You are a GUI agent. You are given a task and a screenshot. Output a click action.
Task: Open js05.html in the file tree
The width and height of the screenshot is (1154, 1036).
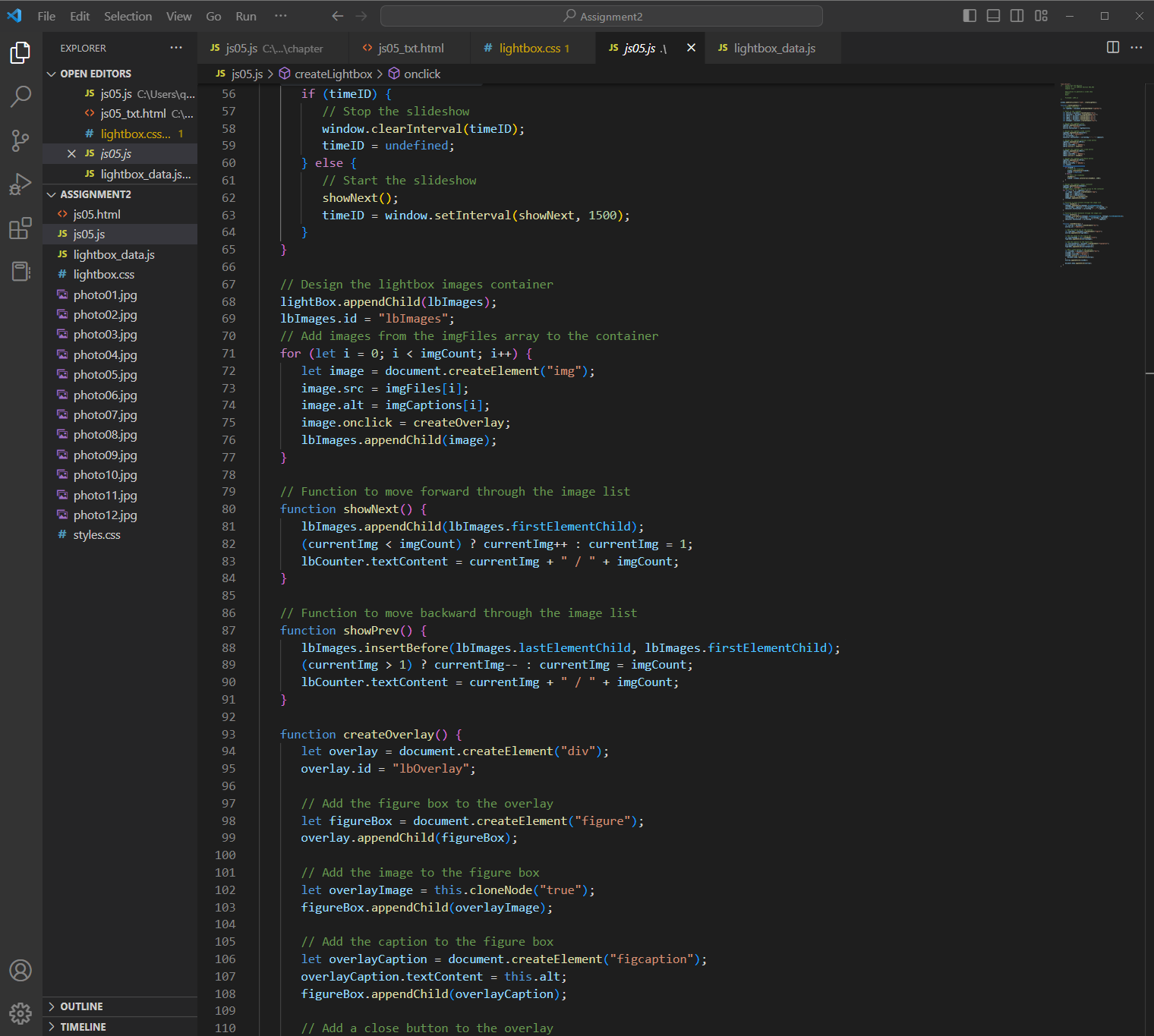pyautogui.click(x=120, y=214)
